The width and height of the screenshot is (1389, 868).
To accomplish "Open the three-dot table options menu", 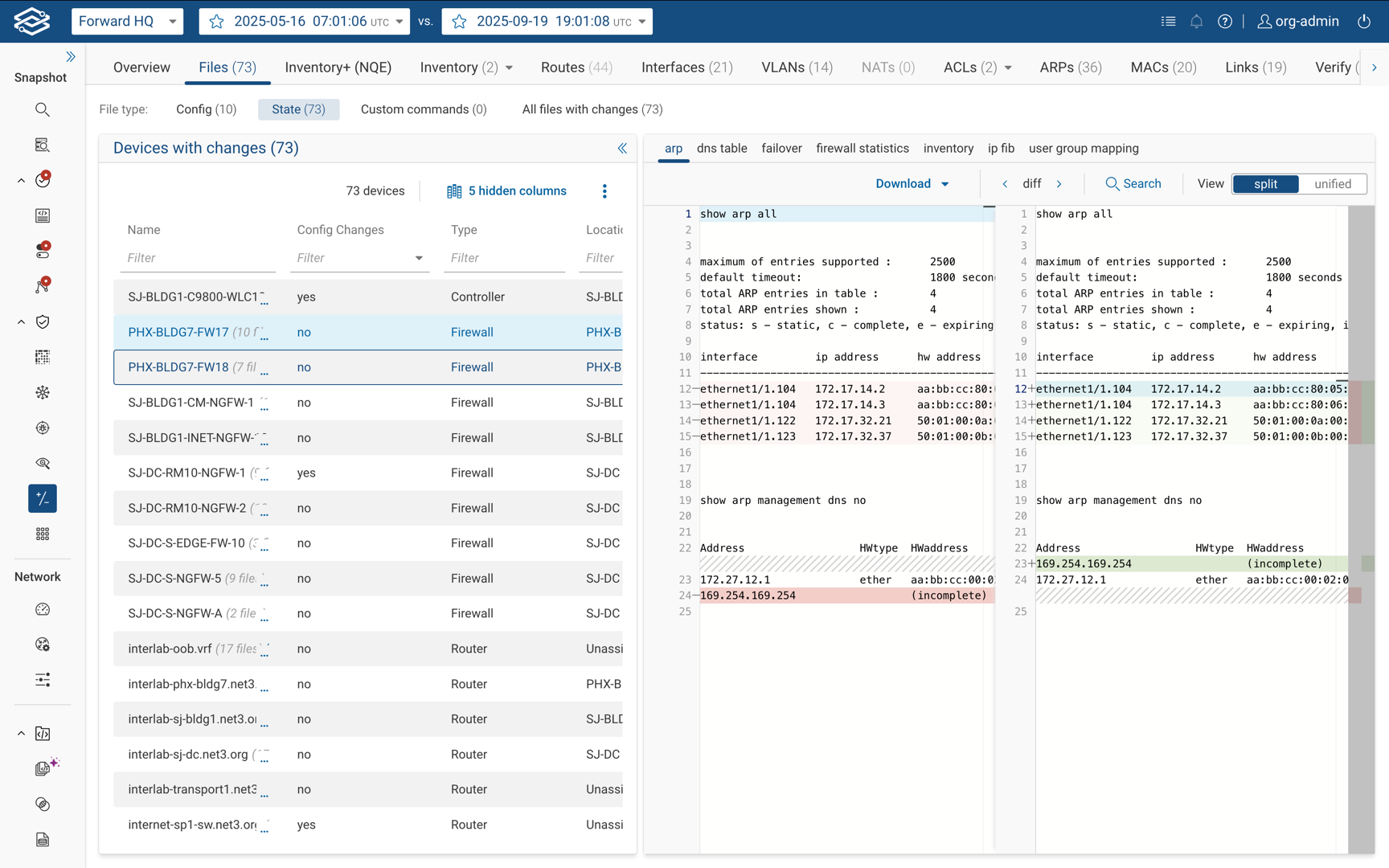I will tap(604, 191).
